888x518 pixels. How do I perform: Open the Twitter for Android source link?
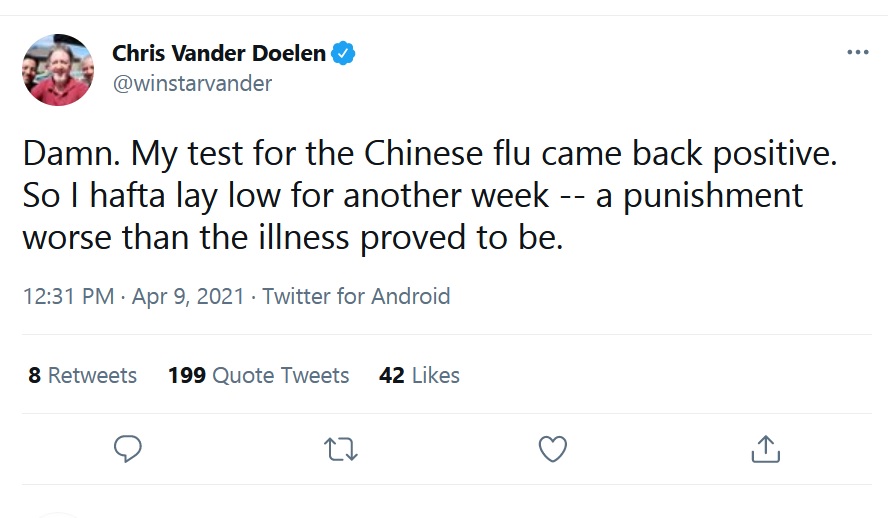pyautogui.click(x=356, y=296)
